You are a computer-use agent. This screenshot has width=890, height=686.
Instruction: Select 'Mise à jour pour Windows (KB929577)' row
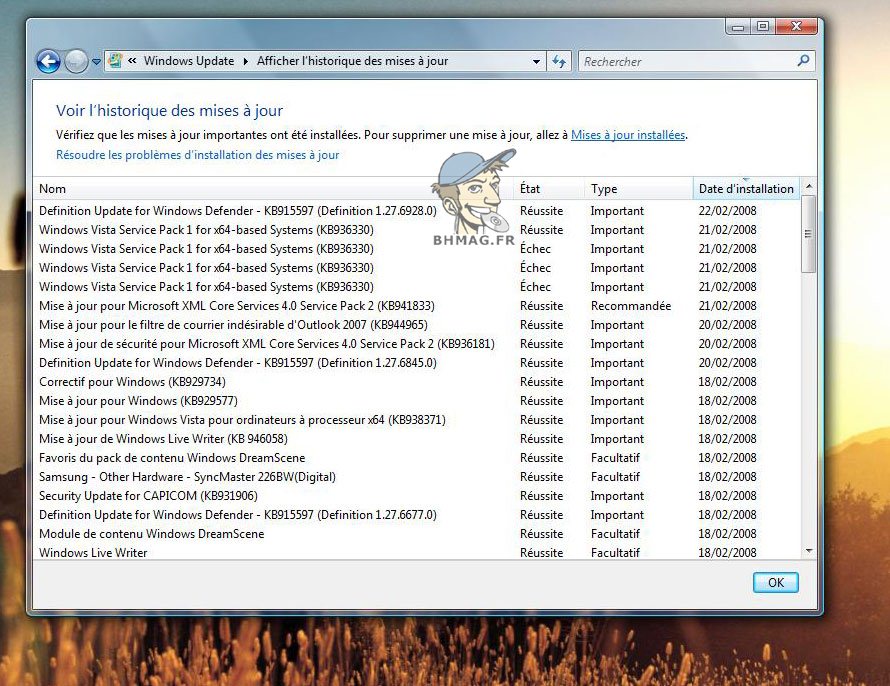pyautogui.click(x=417, y=401)
